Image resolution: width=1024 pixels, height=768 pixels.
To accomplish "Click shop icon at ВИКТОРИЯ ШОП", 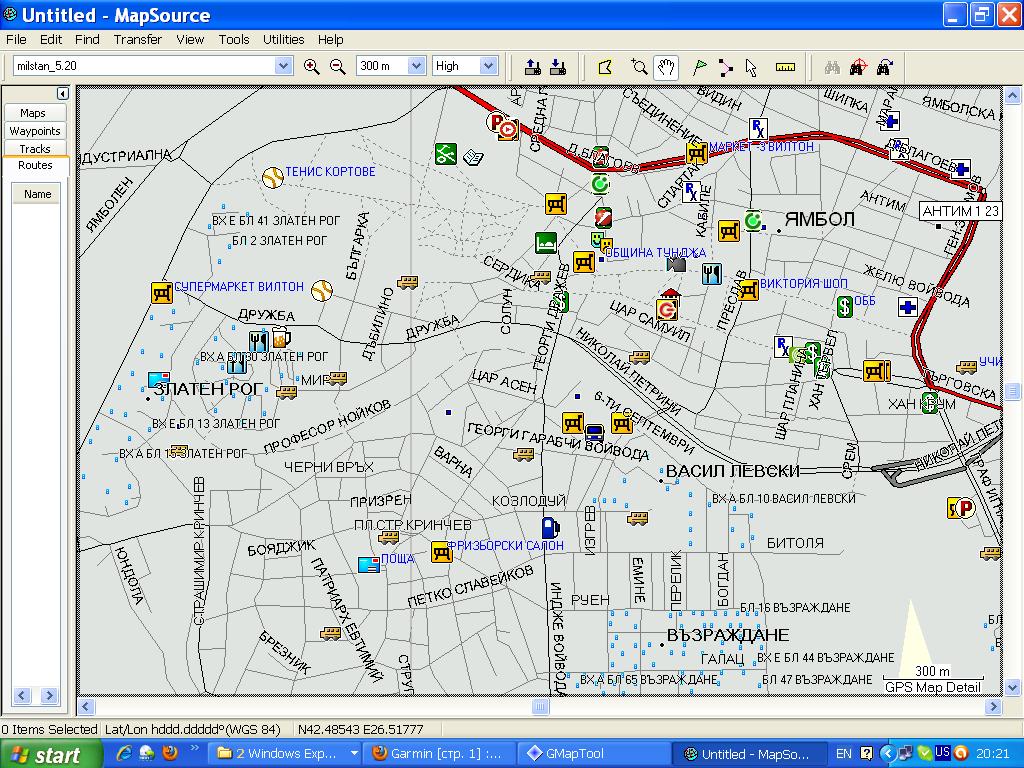I will click(x=748, y=289).
